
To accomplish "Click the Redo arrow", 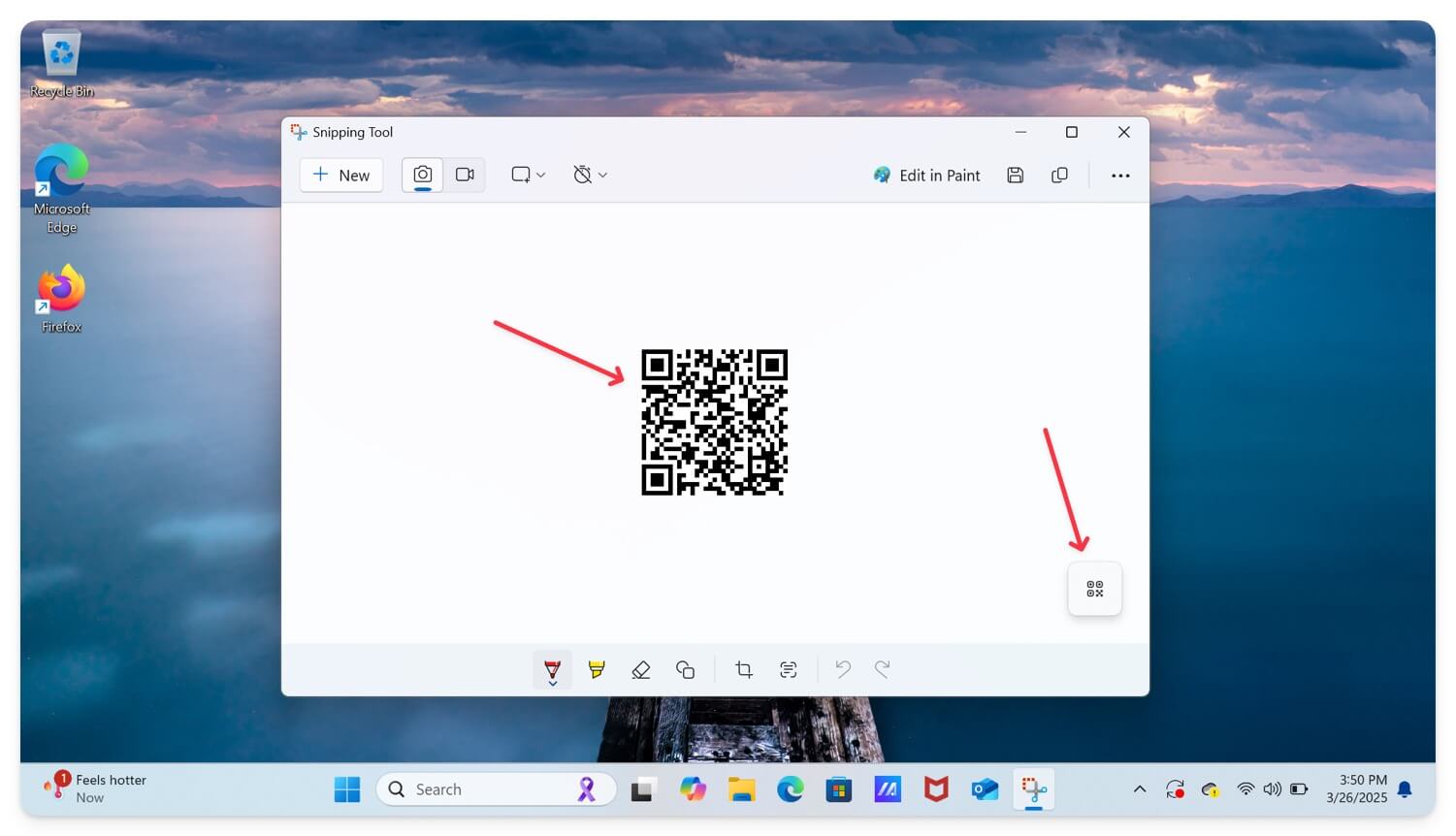I will [x=883, y=669].
